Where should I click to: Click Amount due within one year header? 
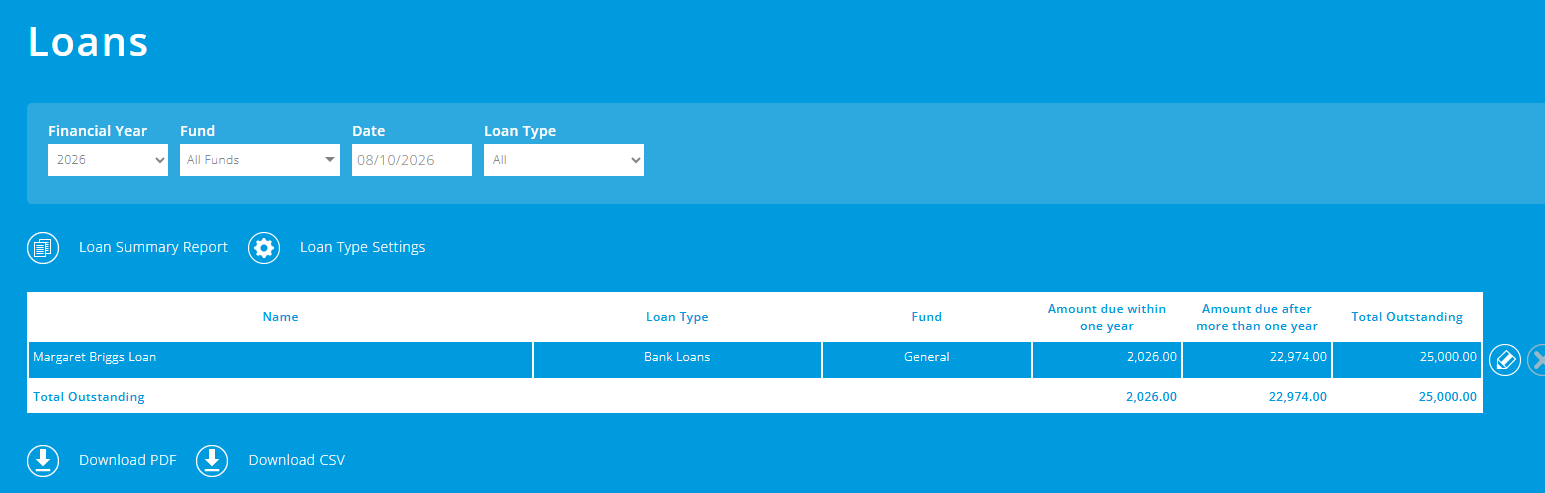click(x=1107, y=317)
